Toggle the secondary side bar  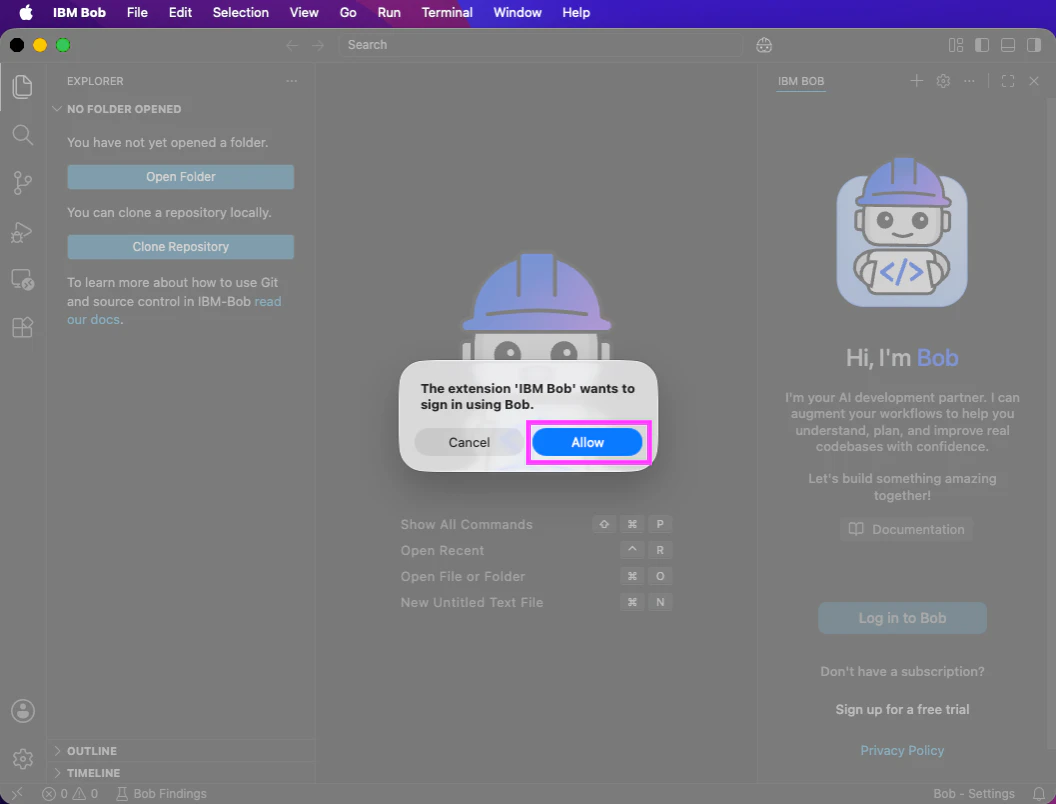[x=1034, y=45]
